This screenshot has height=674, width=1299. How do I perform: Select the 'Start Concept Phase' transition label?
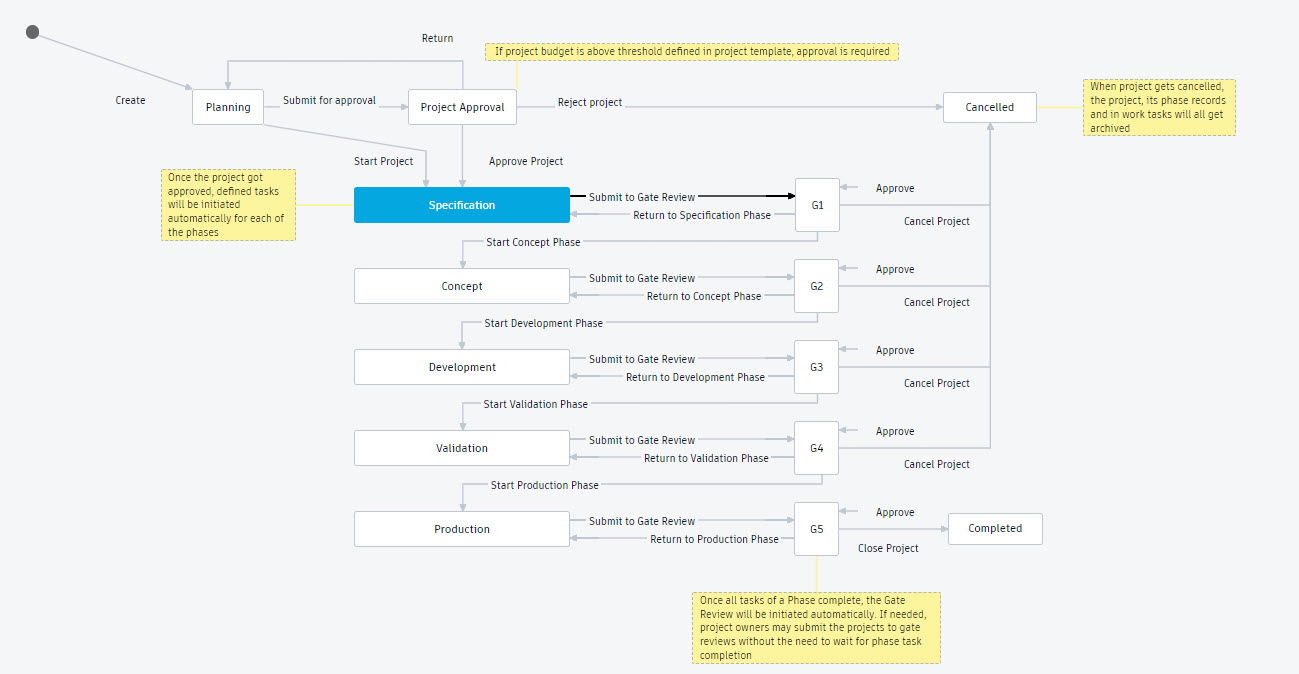pos(533,242)
